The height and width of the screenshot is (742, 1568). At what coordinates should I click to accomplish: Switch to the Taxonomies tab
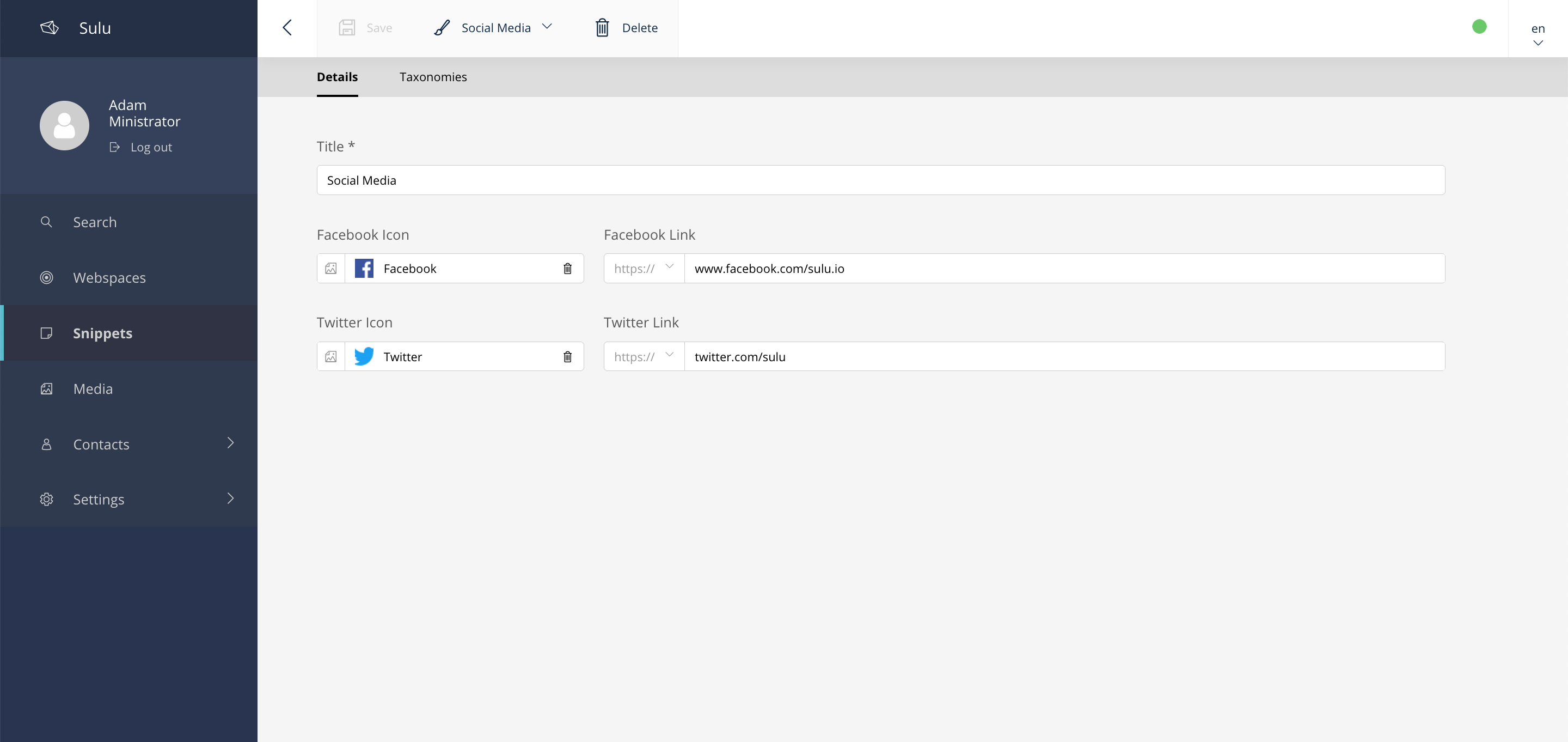(x=433, y=77)
